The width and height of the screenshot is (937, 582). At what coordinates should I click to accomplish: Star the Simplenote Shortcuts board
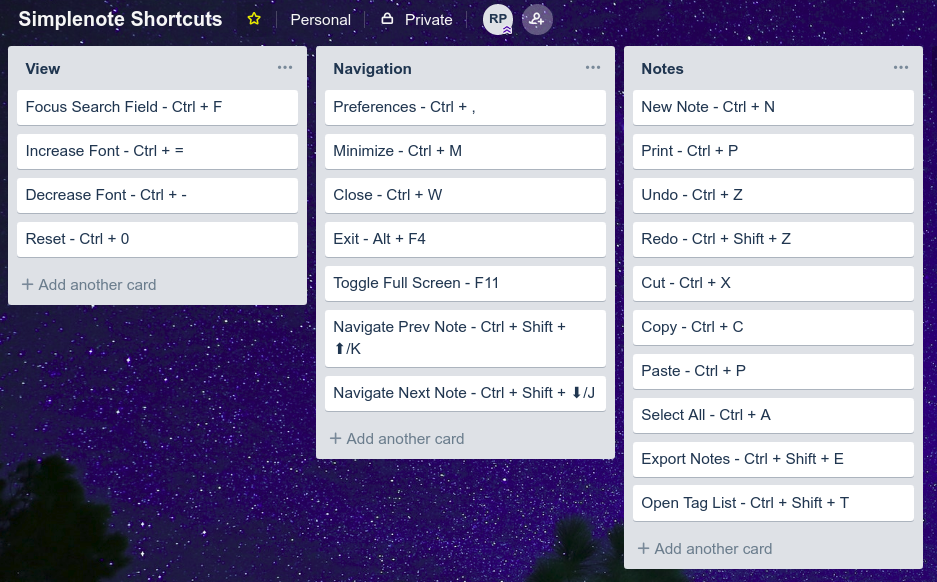coord(253,18)
